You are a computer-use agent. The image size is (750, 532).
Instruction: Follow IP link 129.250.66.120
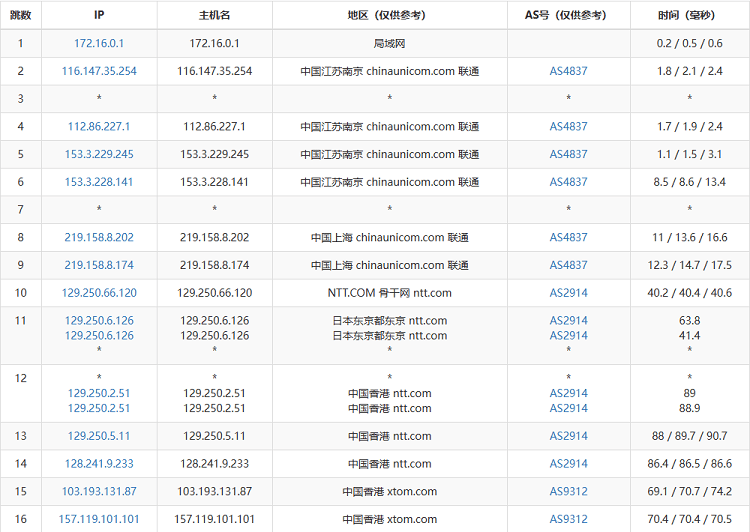tap(99, 293)
